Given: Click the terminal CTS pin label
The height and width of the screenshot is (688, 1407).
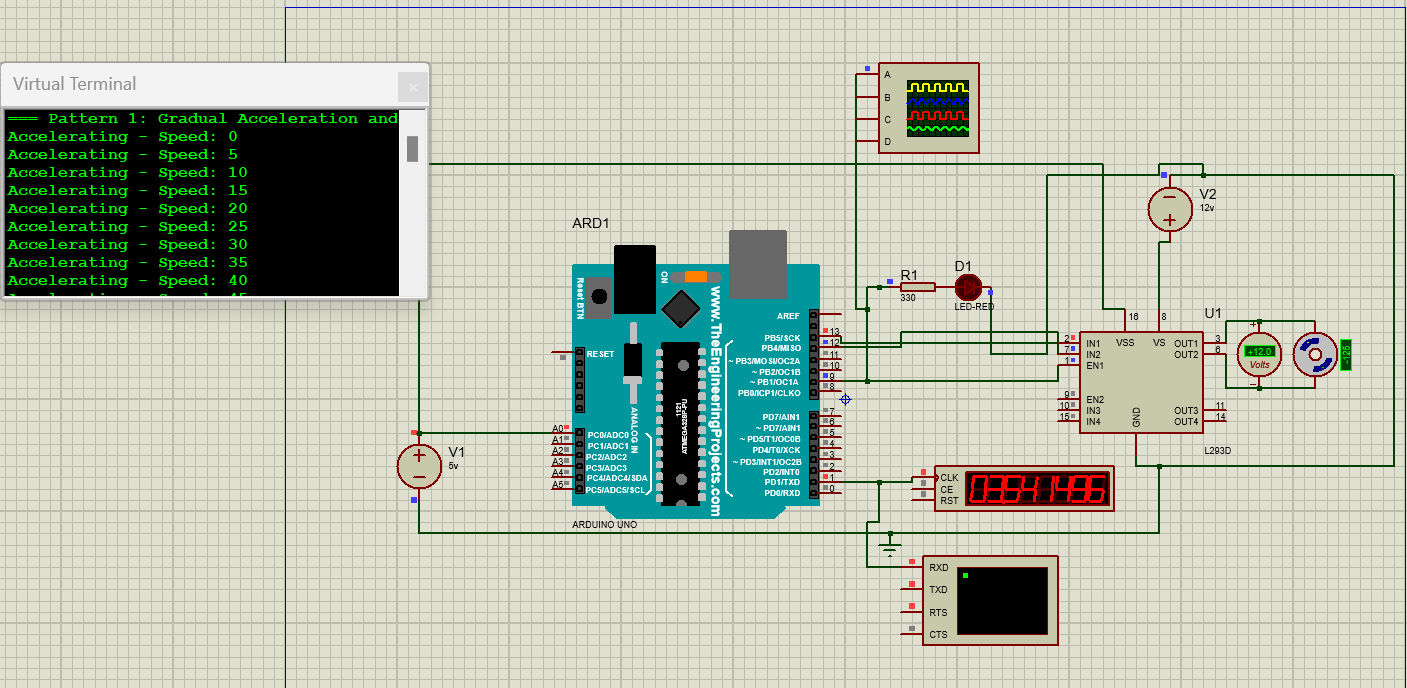Looking at the screenshot, I should tap(938, 635).
